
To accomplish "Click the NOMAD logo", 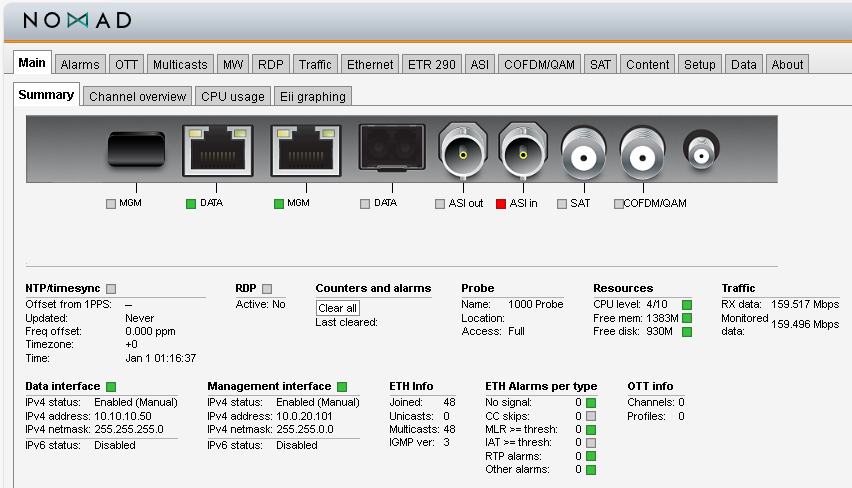I will (77, 21).
